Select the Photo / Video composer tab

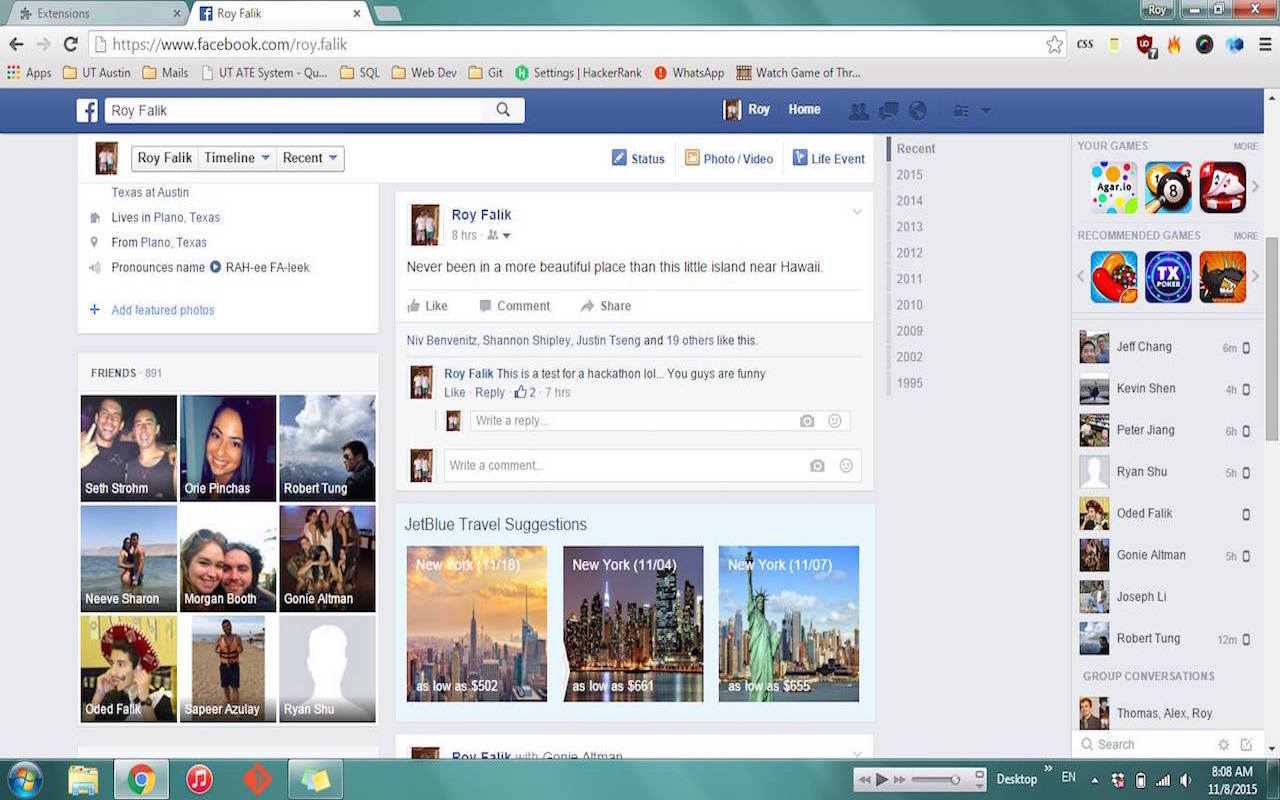pos(729,158)
